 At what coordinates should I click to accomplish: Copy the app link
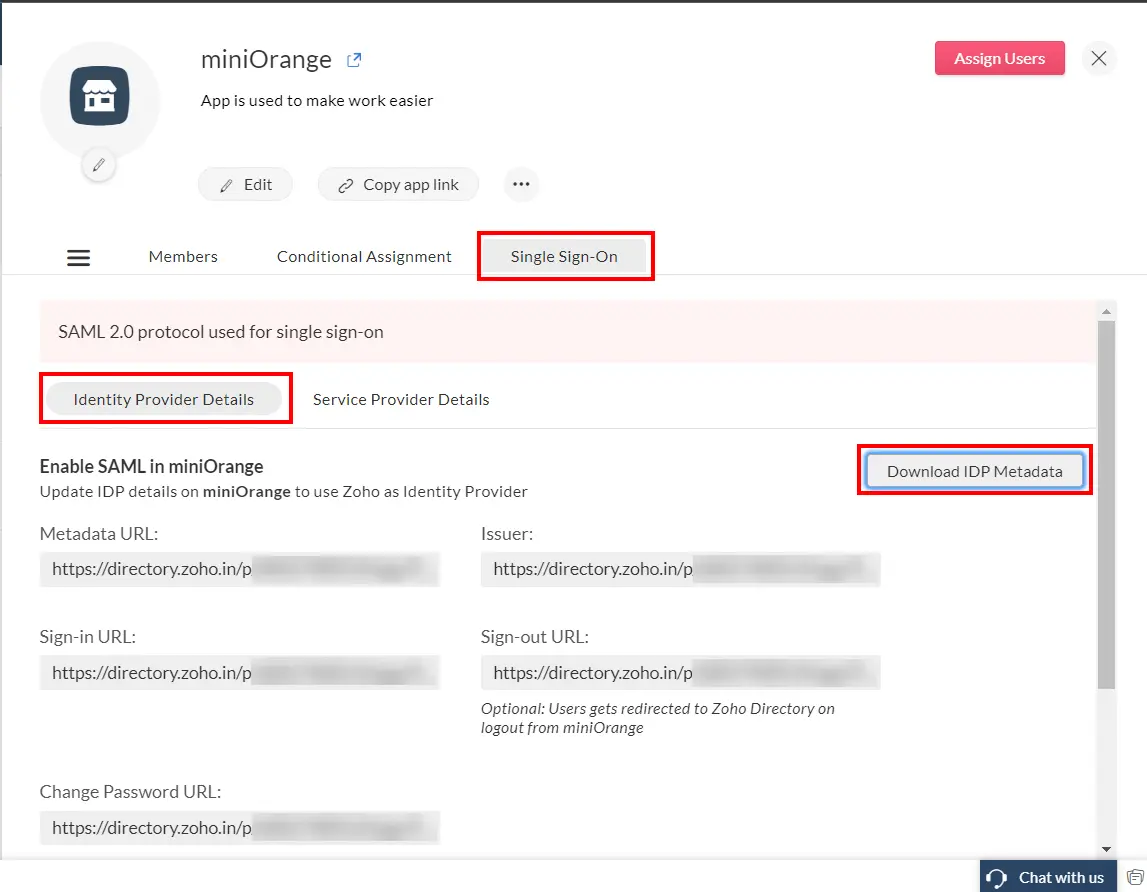pos(398,185)
